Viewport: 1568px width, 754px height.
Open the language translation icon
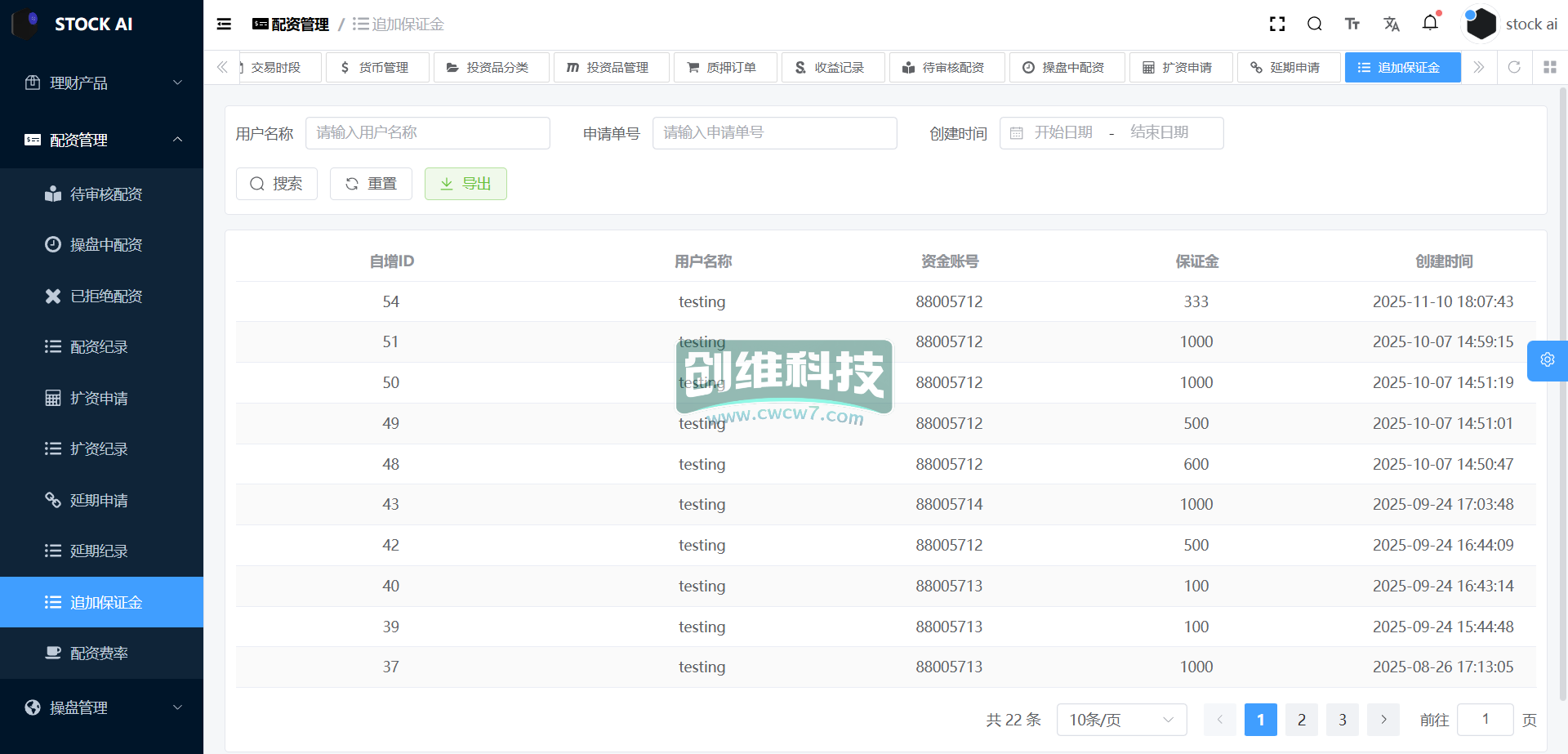pos(1392,25)
